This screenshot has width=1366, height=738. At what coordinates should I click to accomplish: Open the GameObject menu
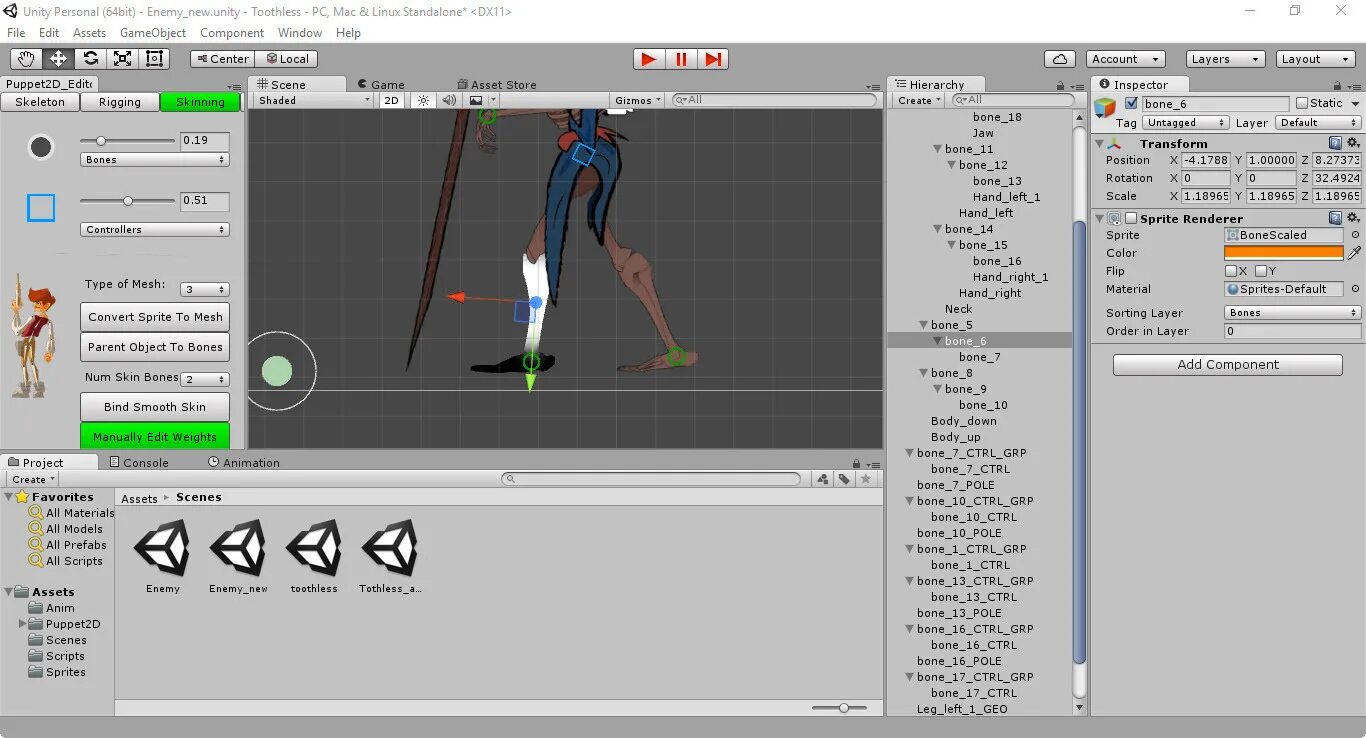153,33
